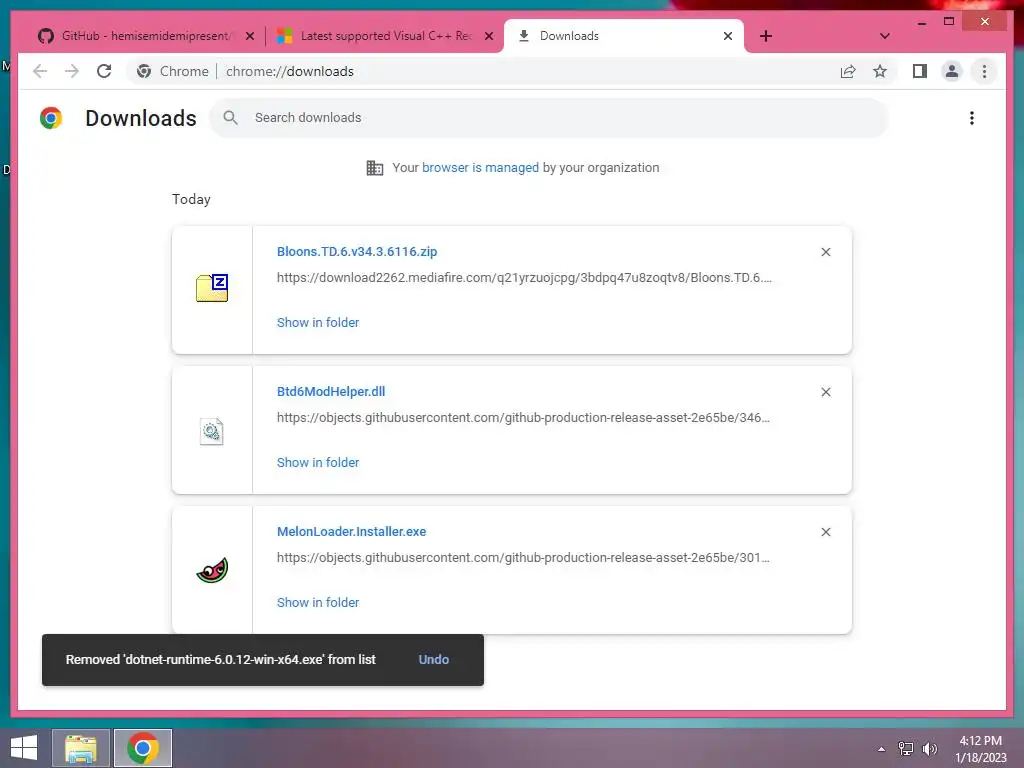This screenshot has width=1024, height=768.
Task: Expand the tab search chevron
Action: click(884, 36)
